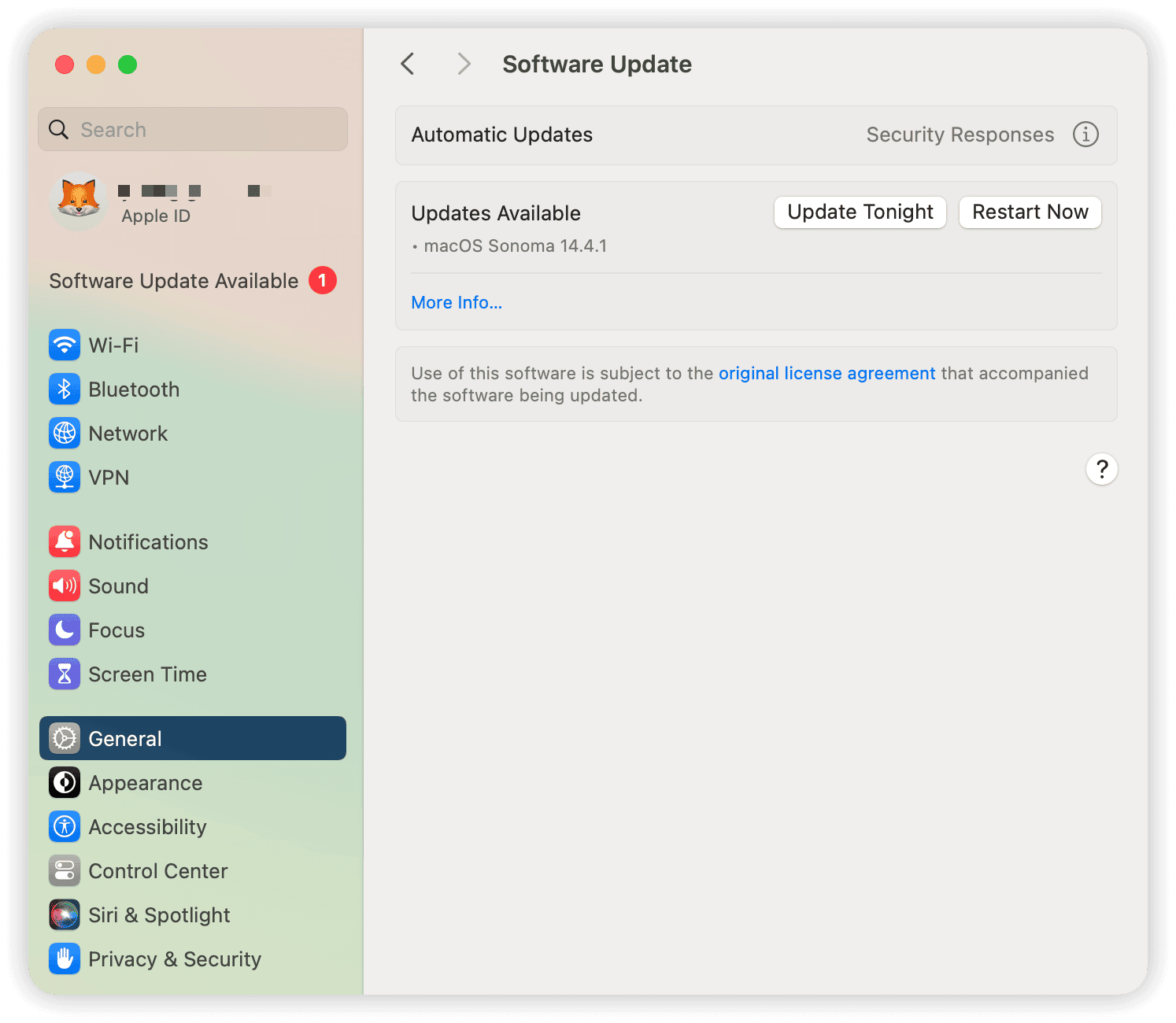Click the Notifications bell icon

(65, 541)
